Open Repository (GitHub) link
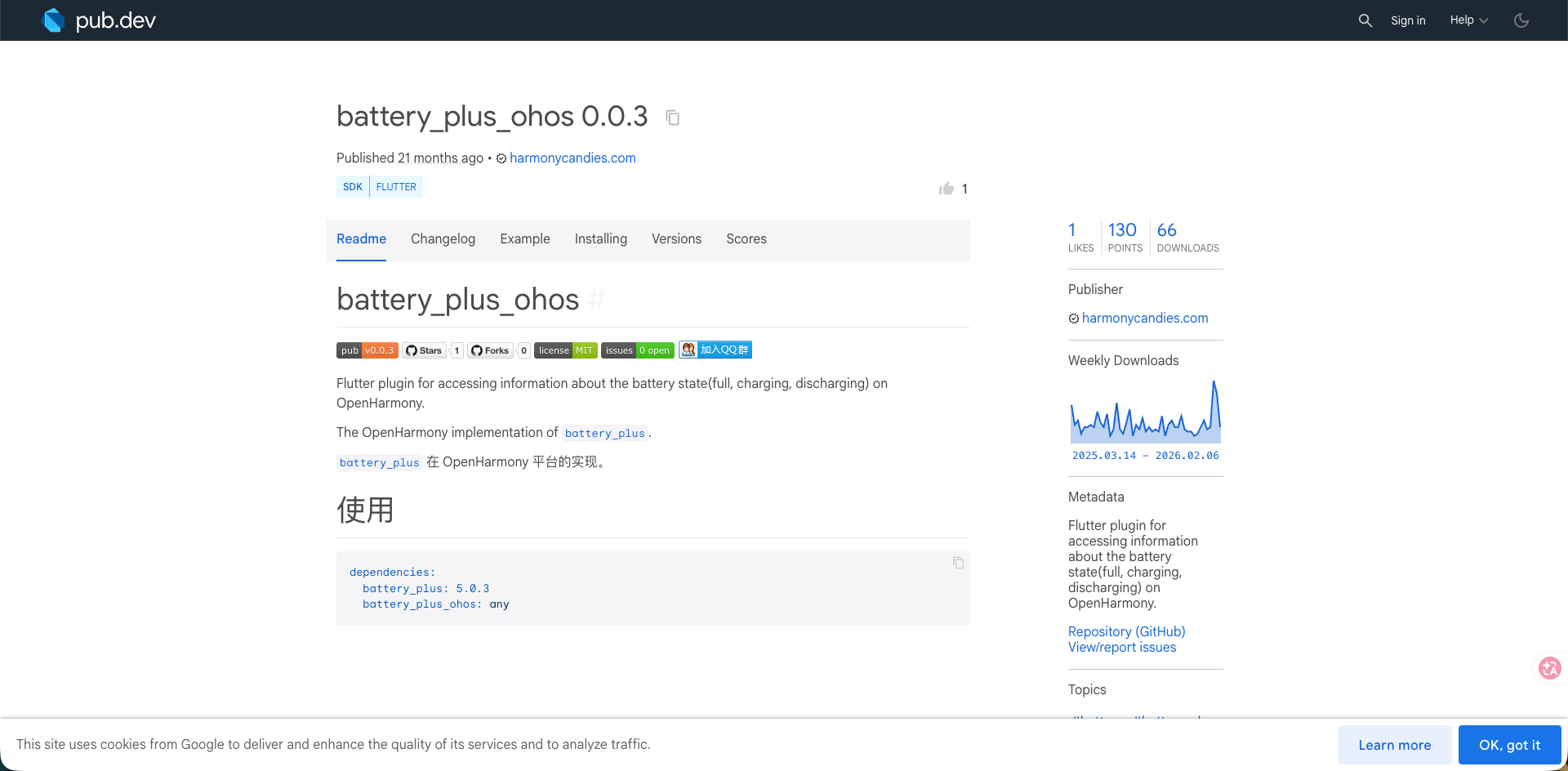The image size is (1568, 771). 1127,632
